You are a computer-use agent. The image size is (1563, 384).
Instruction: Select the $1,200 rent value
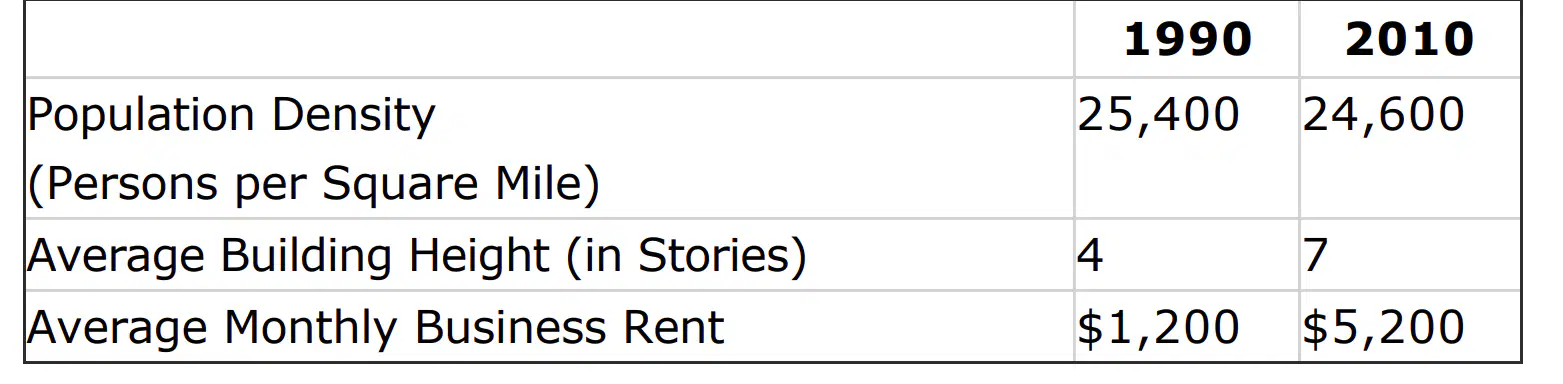(1158, 328)
